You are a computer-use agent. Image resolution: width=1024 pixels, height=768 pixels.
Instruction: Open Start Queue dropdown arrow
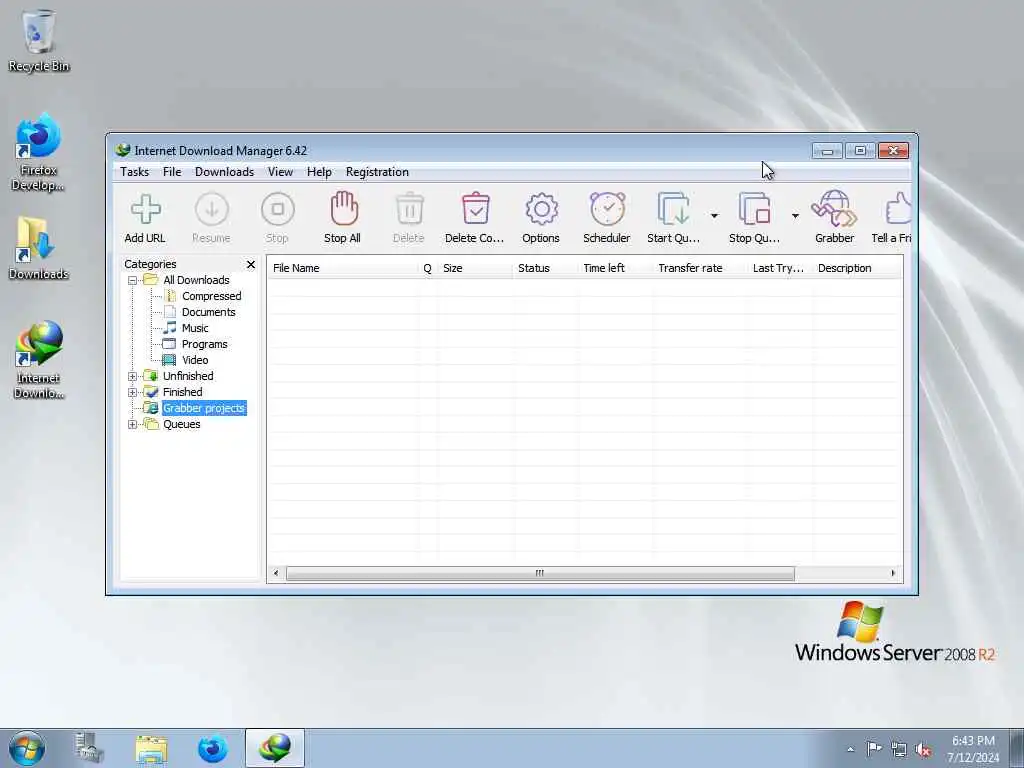coord(714,216)
